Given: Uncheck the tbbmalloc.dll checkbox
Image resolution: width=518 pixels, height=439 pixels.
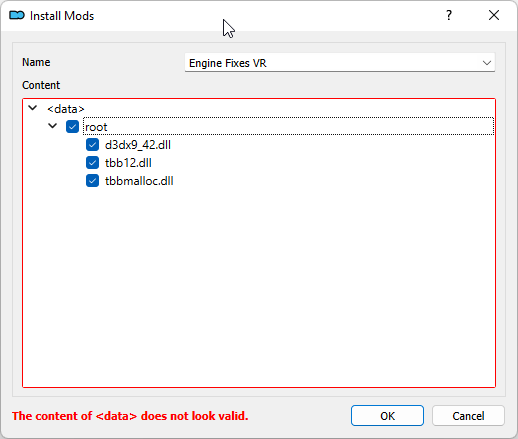Looking at the screenshot, I should point(92,181).
